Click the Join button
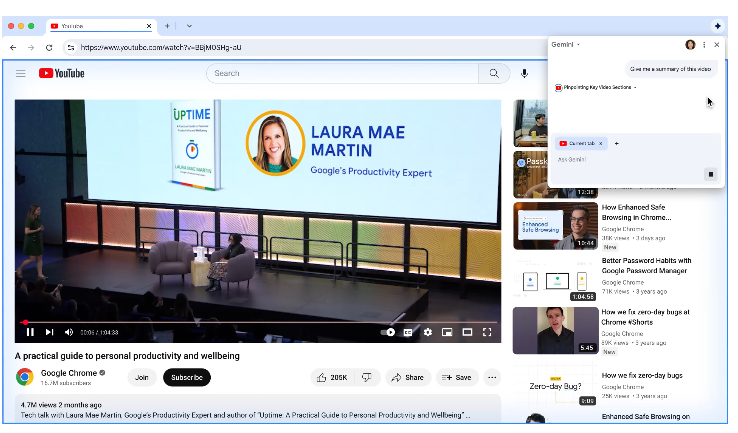The width and height of the screenshot is (738, 433). pos(142,377)
